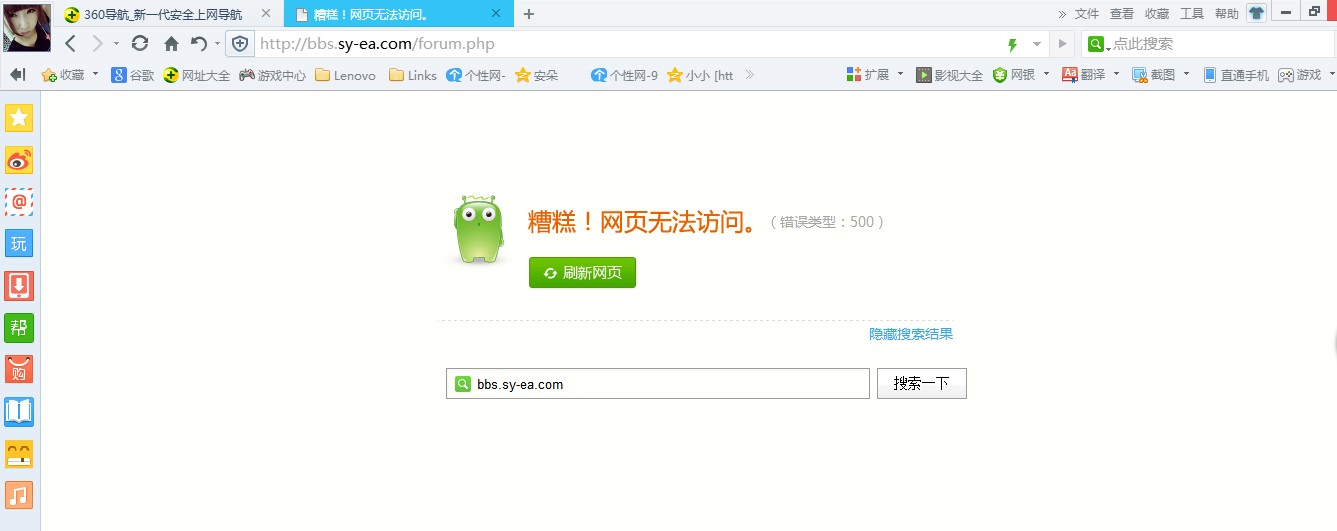Open 影视大全 video extension

click(949, 75)
